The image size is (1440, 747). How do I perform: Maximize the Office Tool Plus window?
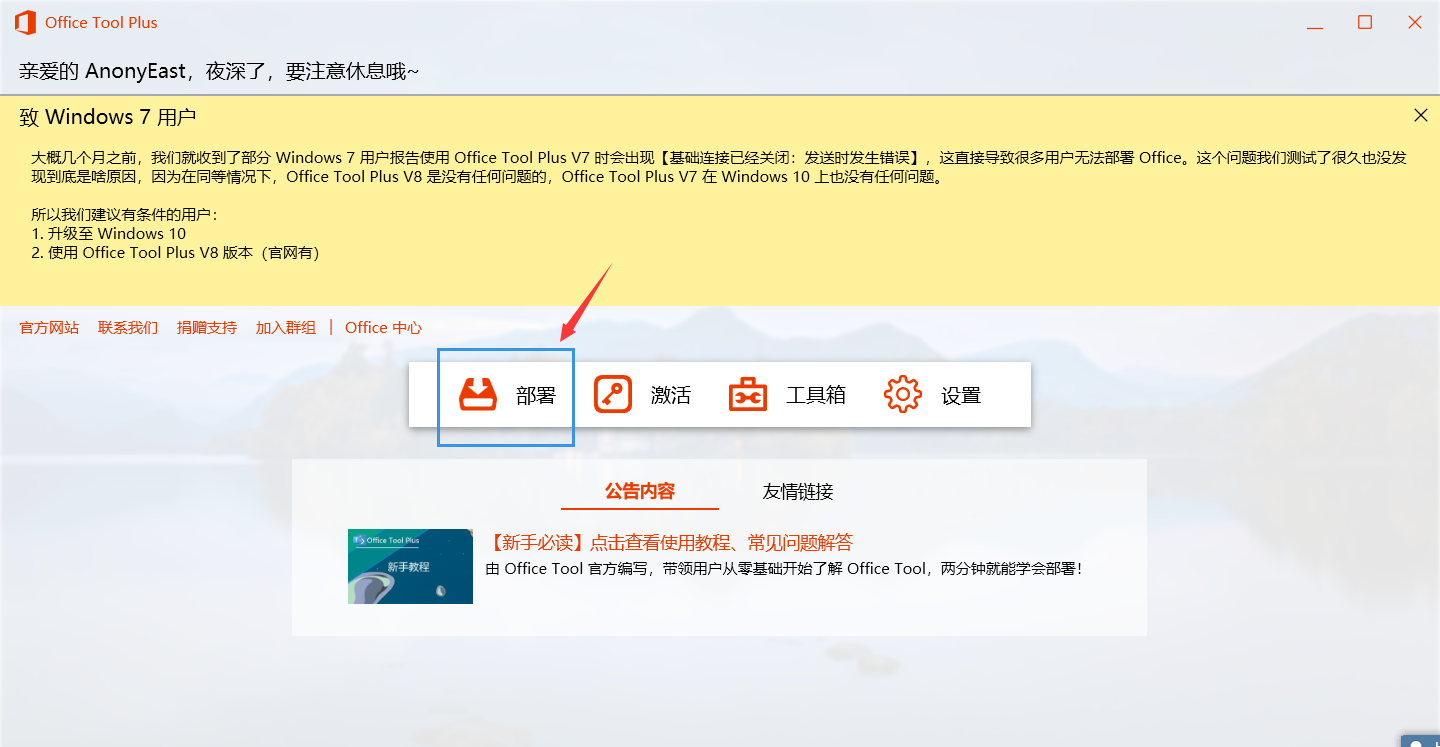[1364, 22]
